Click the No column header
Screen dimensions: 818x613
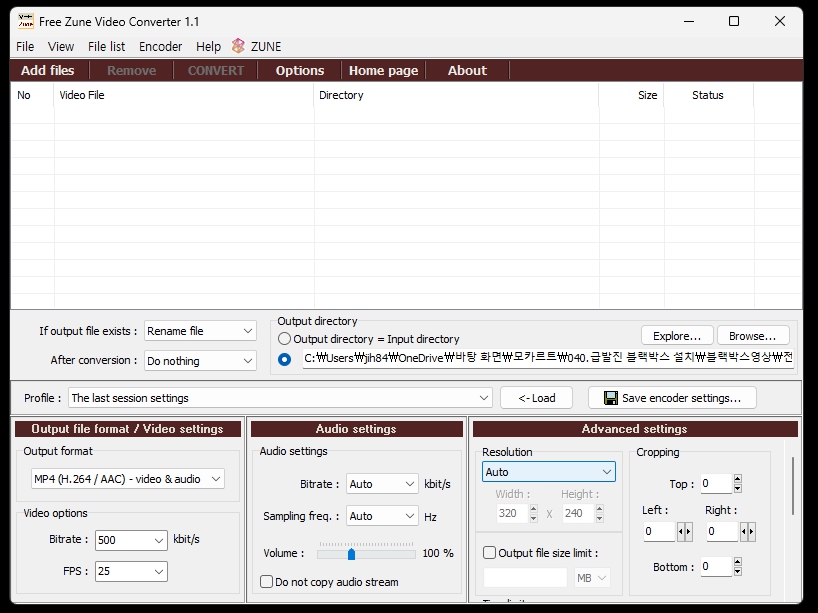(32, 95)
